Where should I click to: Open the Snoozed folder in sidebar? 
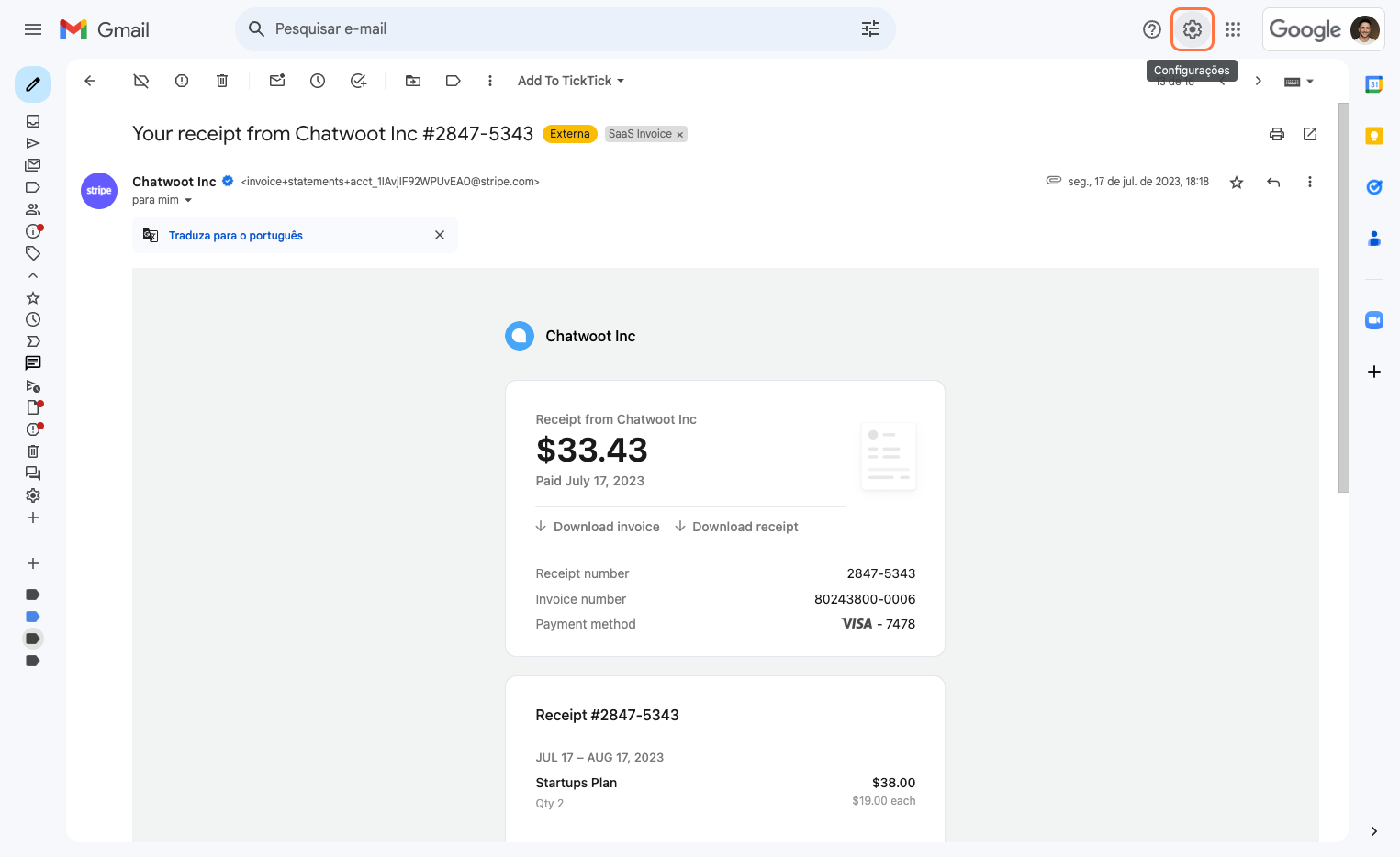[x=33, y=319]
